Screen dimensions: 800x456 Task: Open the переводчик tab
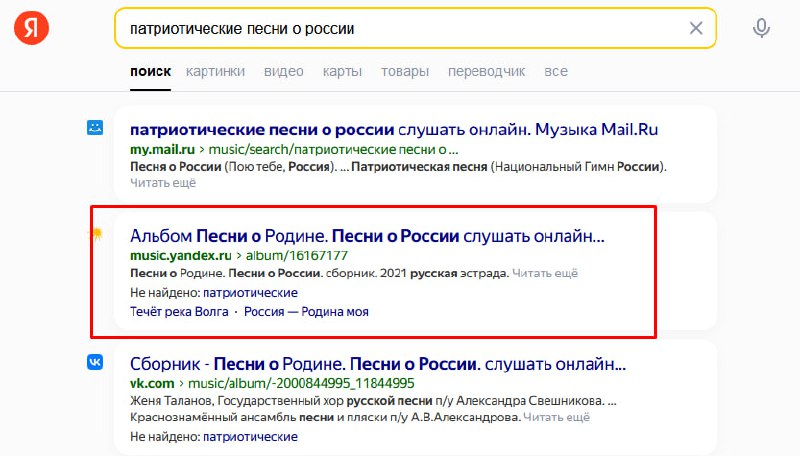(486, 71)
